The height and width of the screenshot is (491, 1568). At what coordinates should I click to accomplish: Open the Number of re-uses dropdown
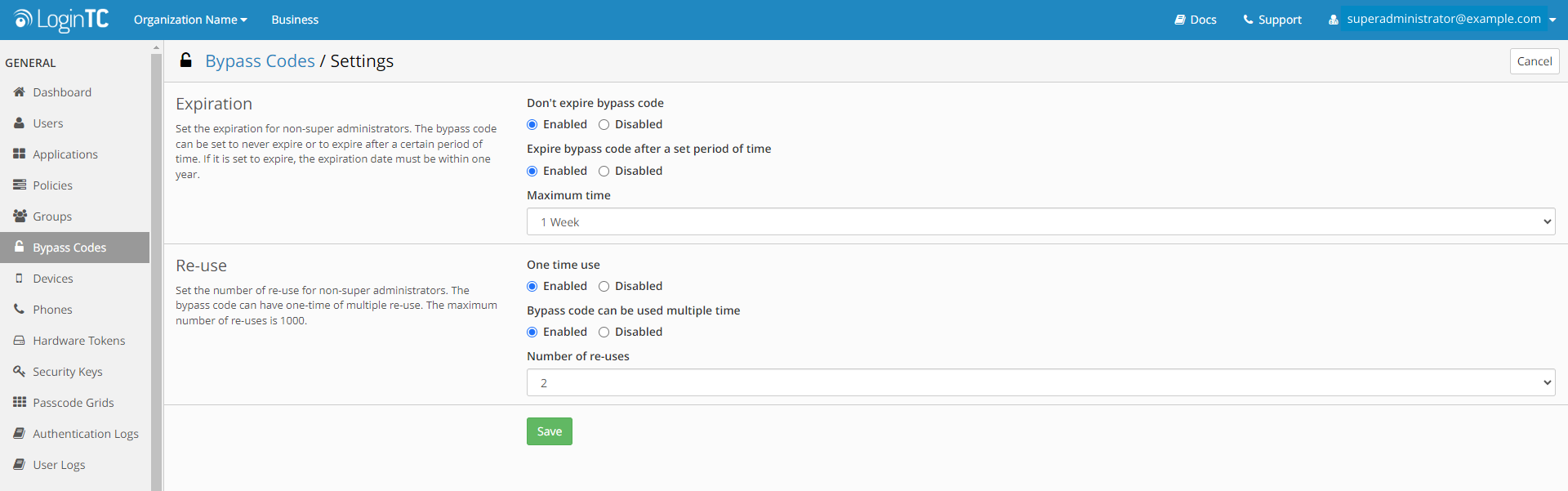pyautogui.click(x=1040, y=382)
